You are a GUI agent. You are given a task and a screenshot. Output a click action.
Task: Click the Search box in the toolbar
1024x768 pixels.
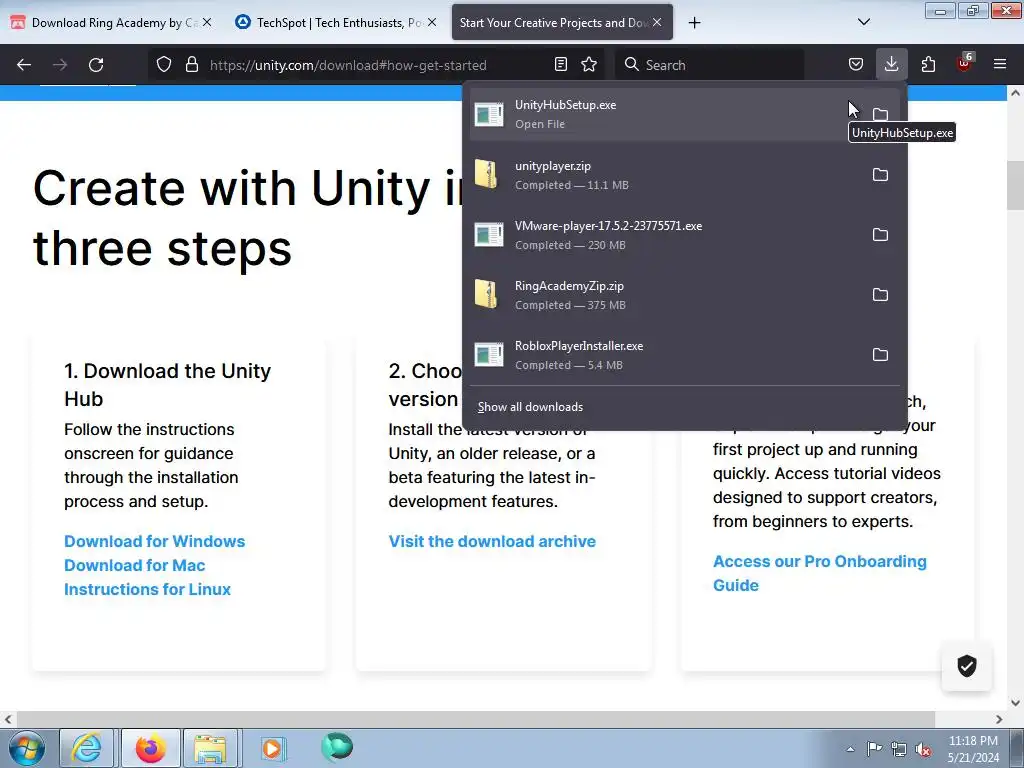pos(709,65)
